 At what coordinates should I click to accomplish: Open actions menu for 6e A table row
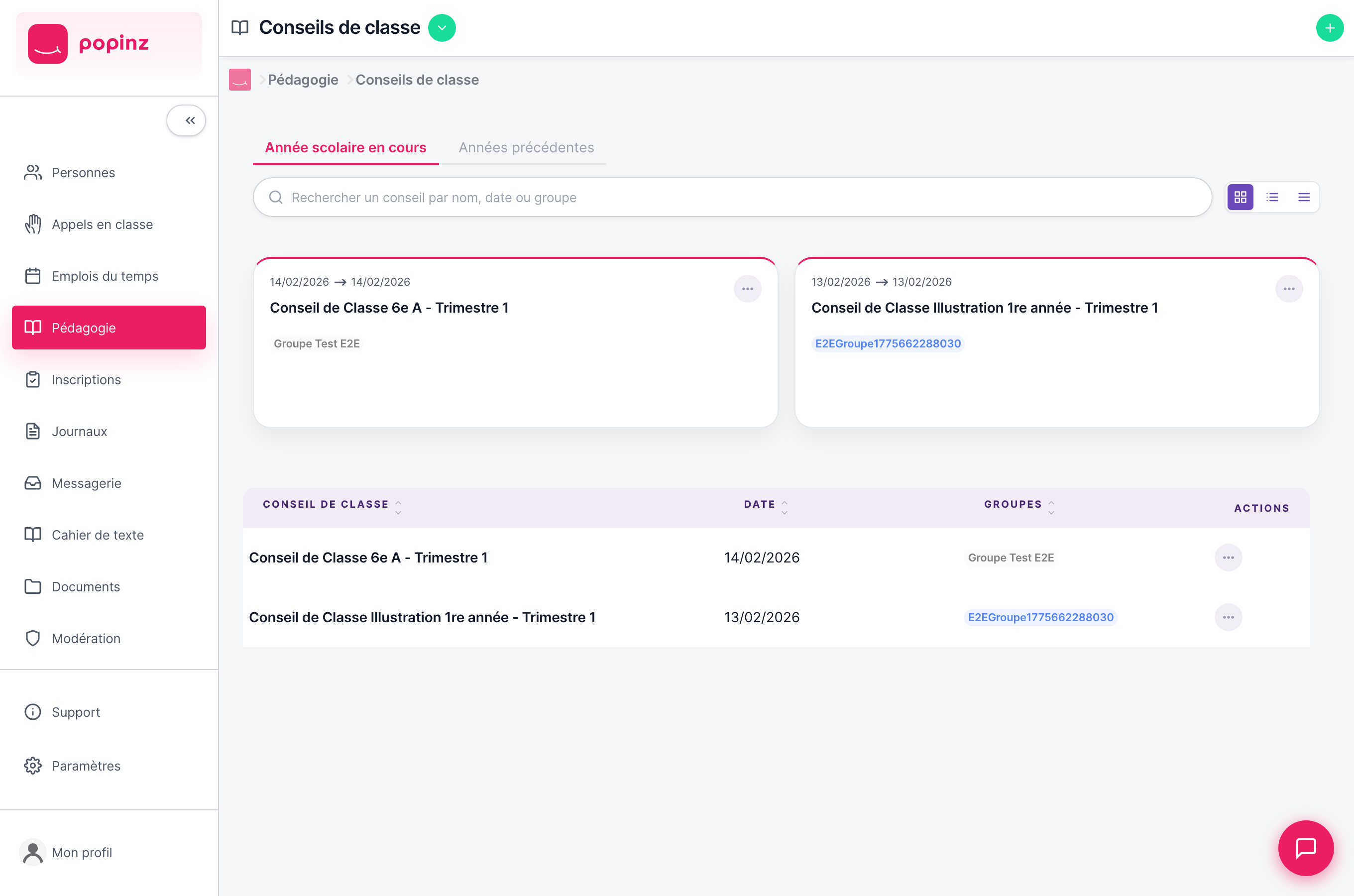pos(1229,558)
